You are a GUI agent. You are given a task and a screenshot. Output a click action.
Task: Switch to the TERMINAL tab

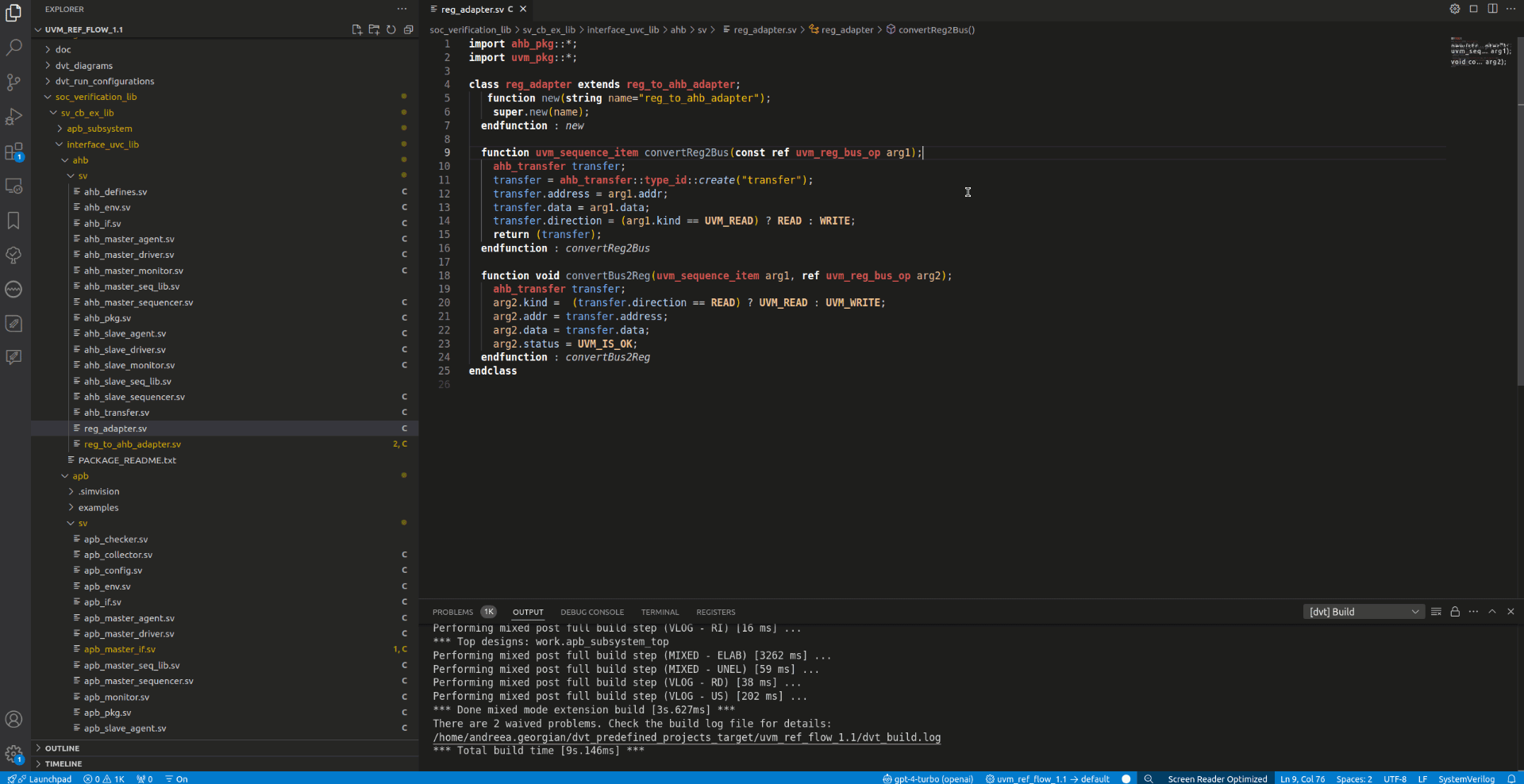660,612
